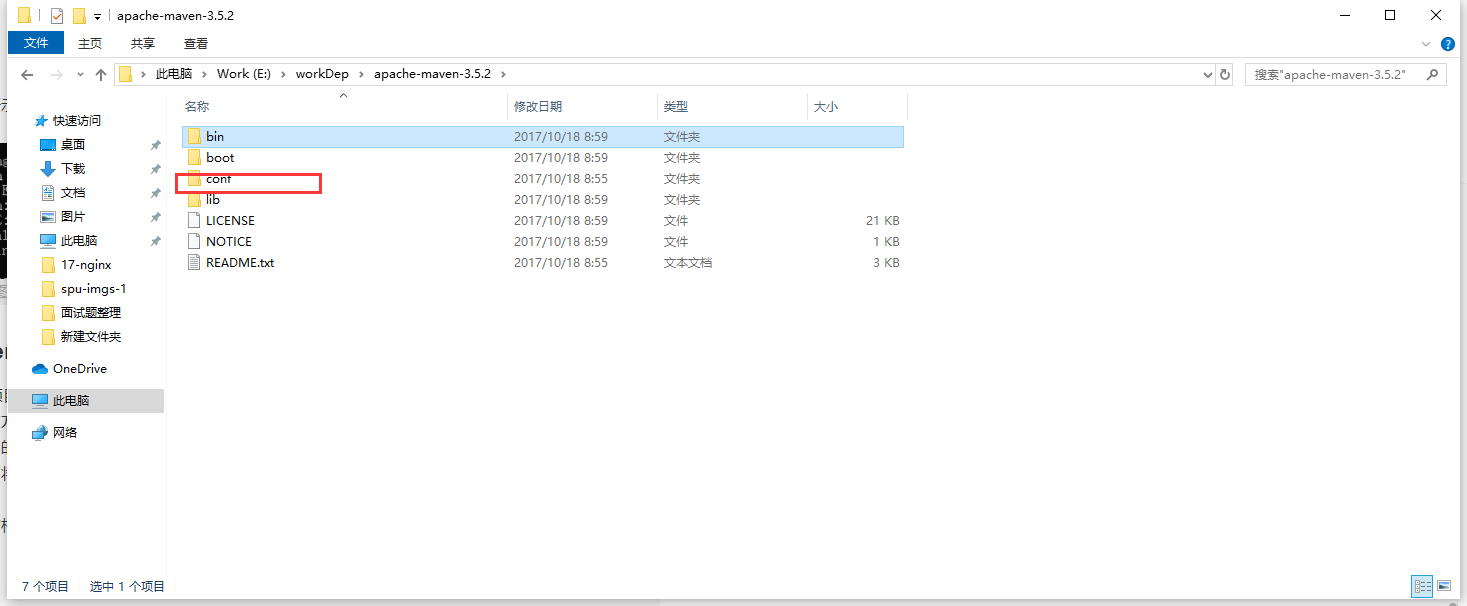The height and width of the screenshot is (606, 1467).
Task: Open 图片 in the navigation pane
Action: pyautogui.click(x=73, y=217)
